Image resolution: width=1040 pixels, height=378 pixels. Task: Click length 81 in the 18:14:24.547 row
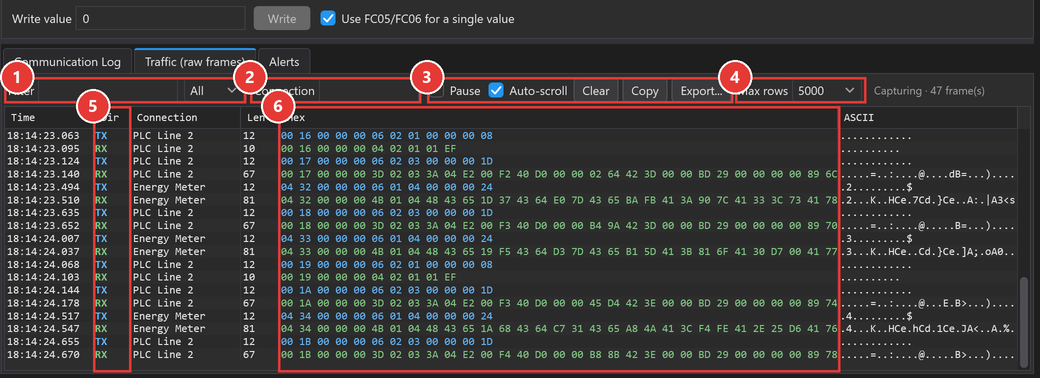(x=250, y=329)
